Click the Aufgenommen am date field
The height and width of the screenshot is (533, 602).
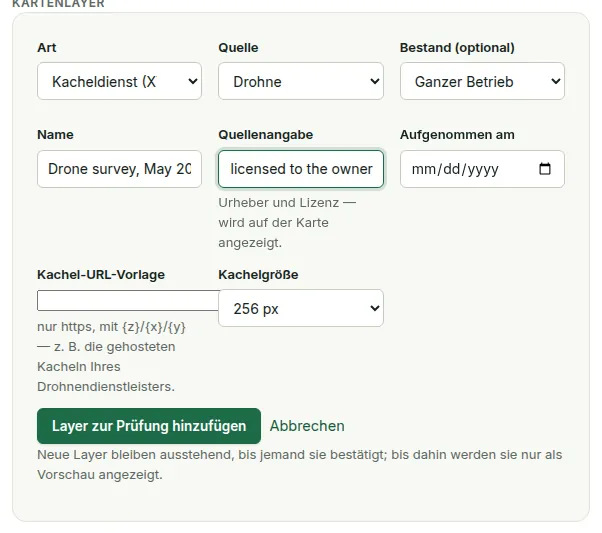482,169
